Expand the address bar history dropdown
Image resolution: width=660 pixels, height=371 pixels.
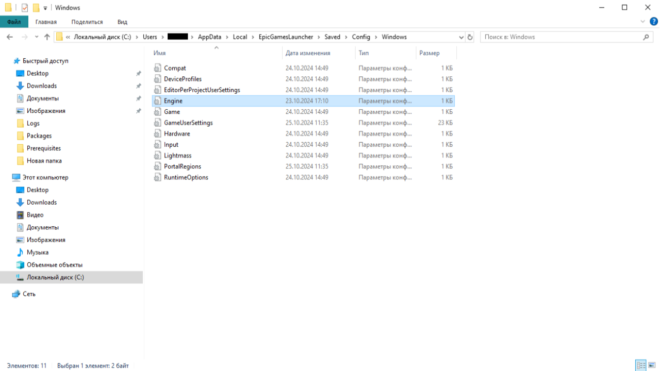coord(461,37)
